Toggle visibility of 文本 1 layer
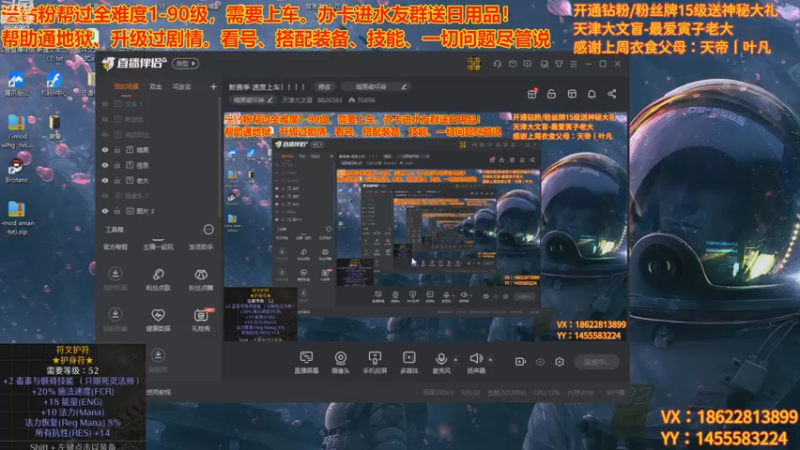Viewport: 800px width, 450px height. 105,104
